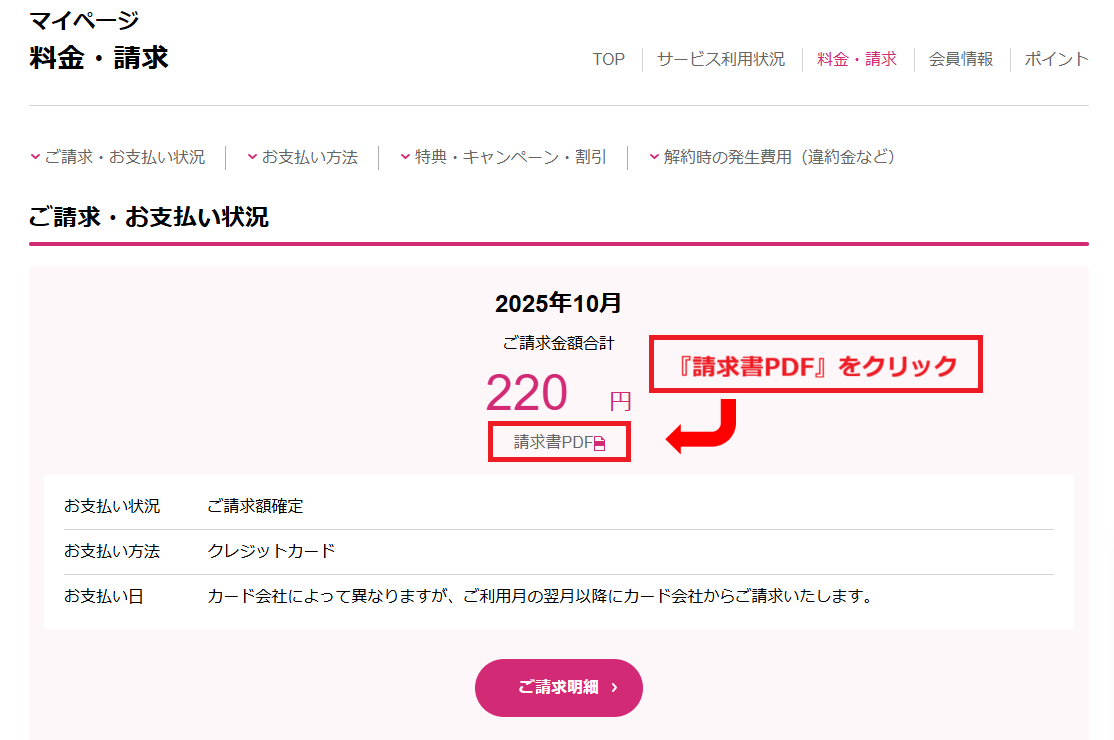
Task: Click chevron beside ご請求・お支払い状況 link
Action: [x=35, y=157]
